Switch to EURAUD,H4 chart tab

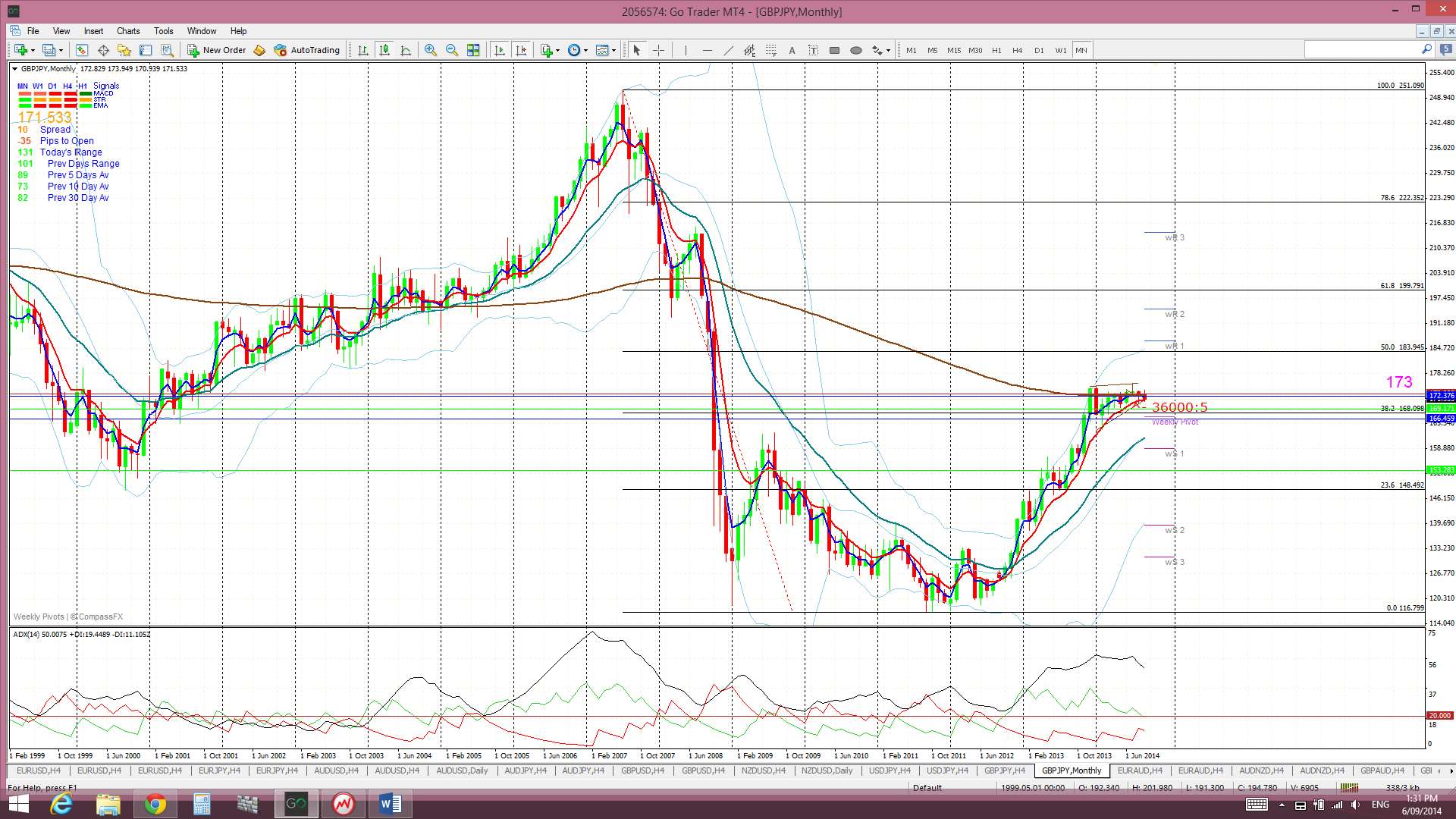pos(1139,770)
